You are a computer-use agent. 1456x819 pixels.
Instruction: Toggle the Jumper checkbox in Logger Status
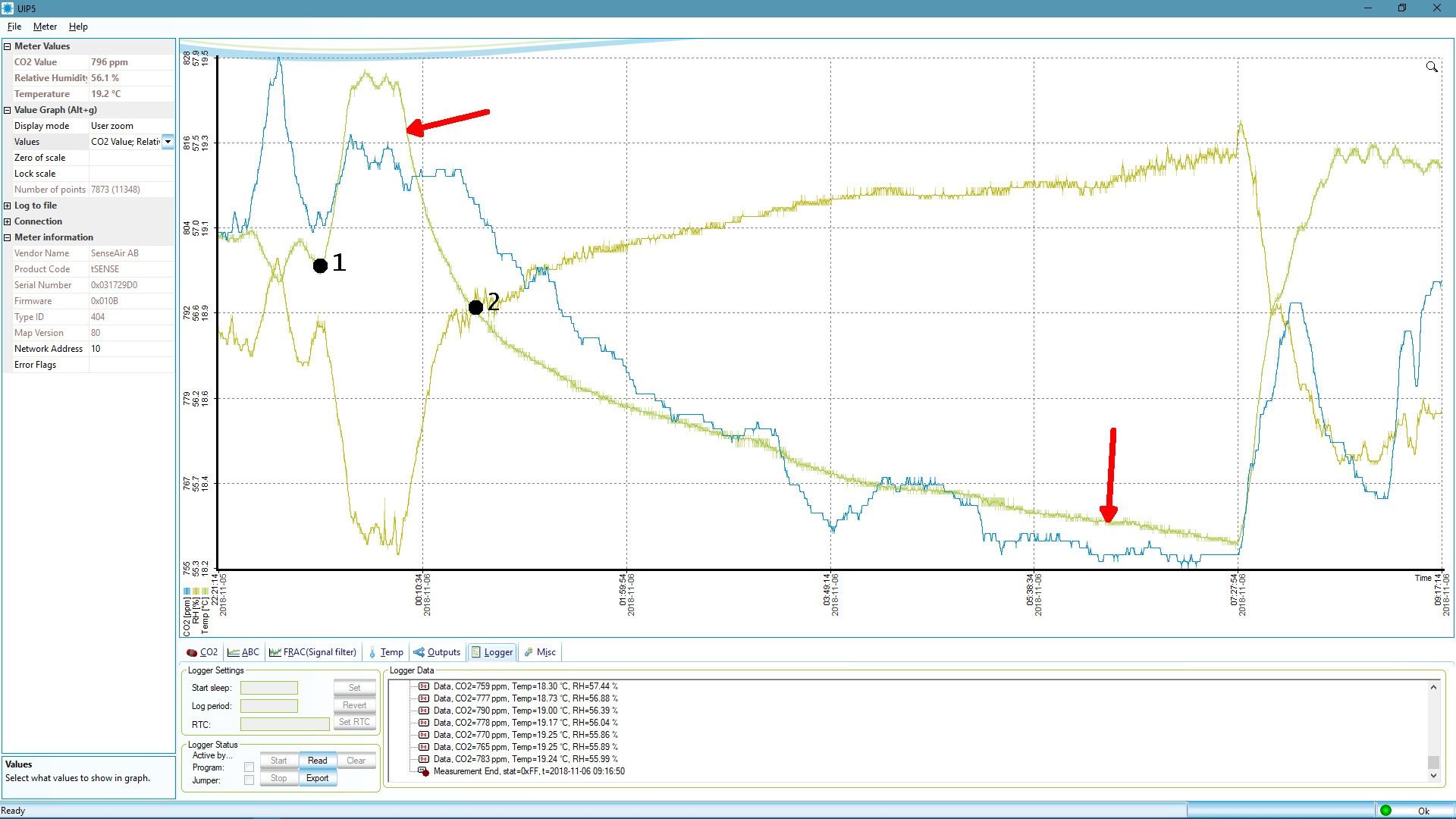pos(249,780)
